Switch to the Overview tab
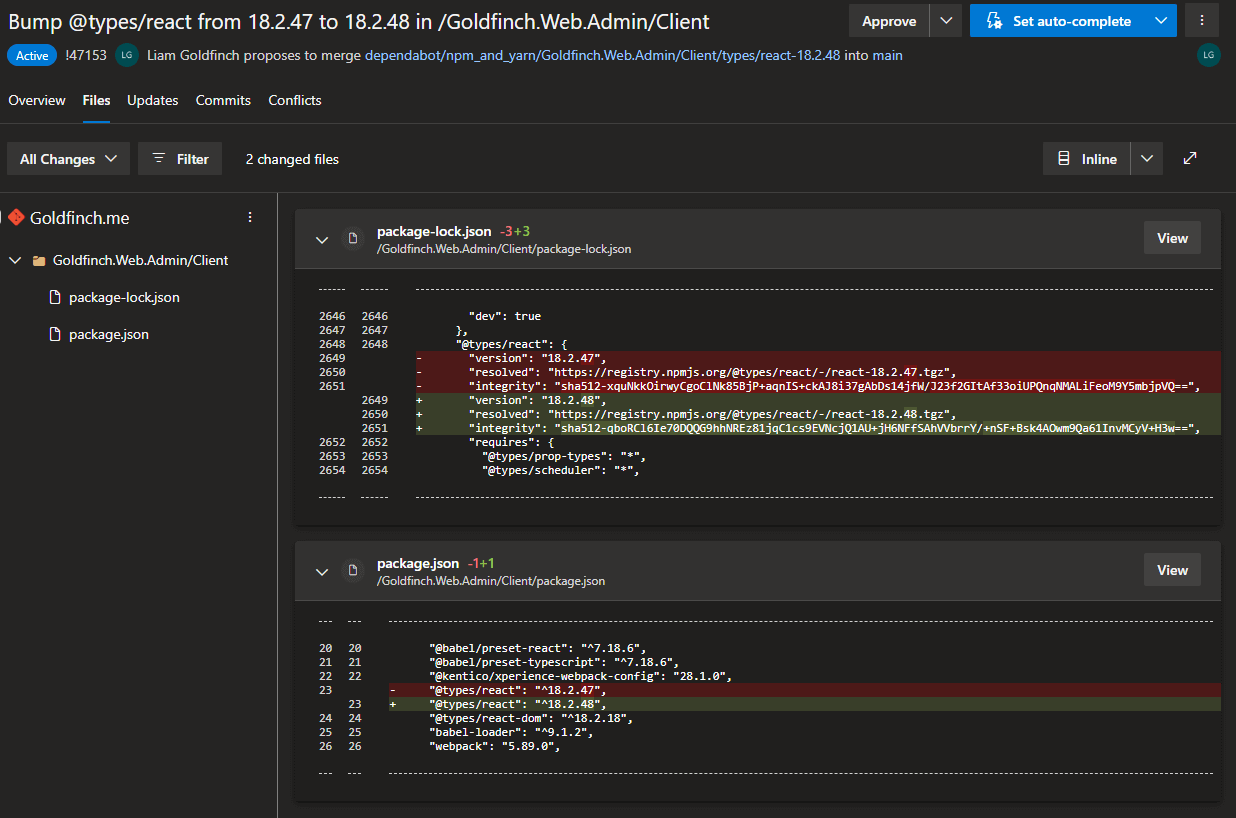 [37, 100]
